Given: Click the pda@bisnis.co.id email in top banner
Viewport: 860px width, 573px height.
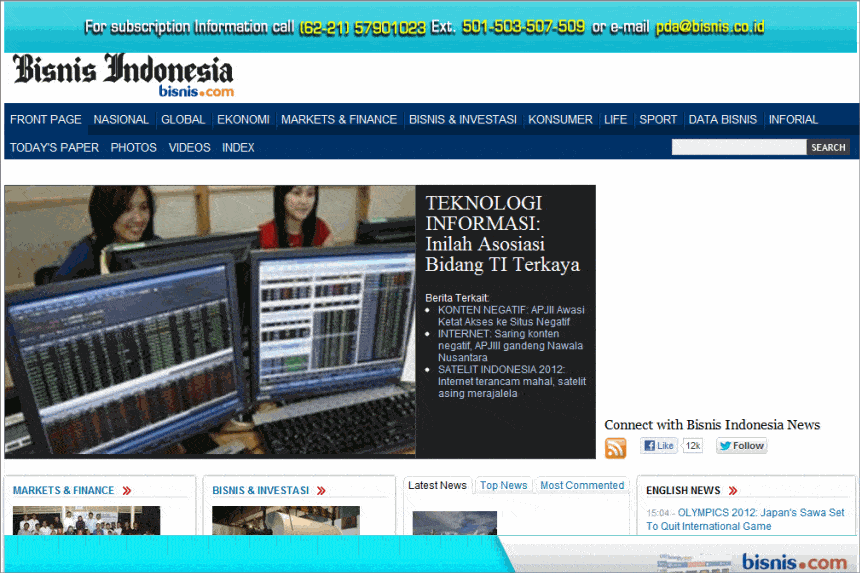Looking at the screenshot, I should [710, 27].
